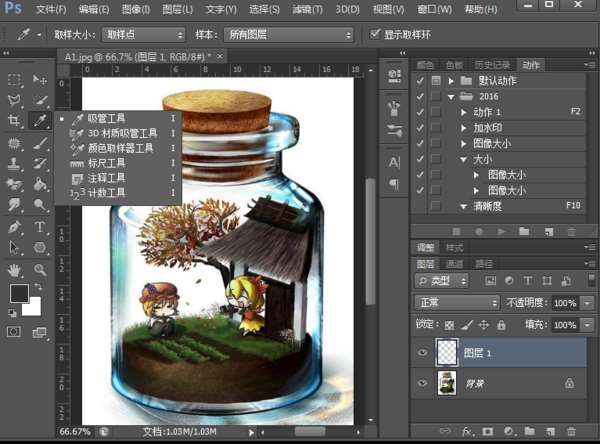Screen dimensions: 600x444
Task: Add a layer mask
Action: coord(488,431)
